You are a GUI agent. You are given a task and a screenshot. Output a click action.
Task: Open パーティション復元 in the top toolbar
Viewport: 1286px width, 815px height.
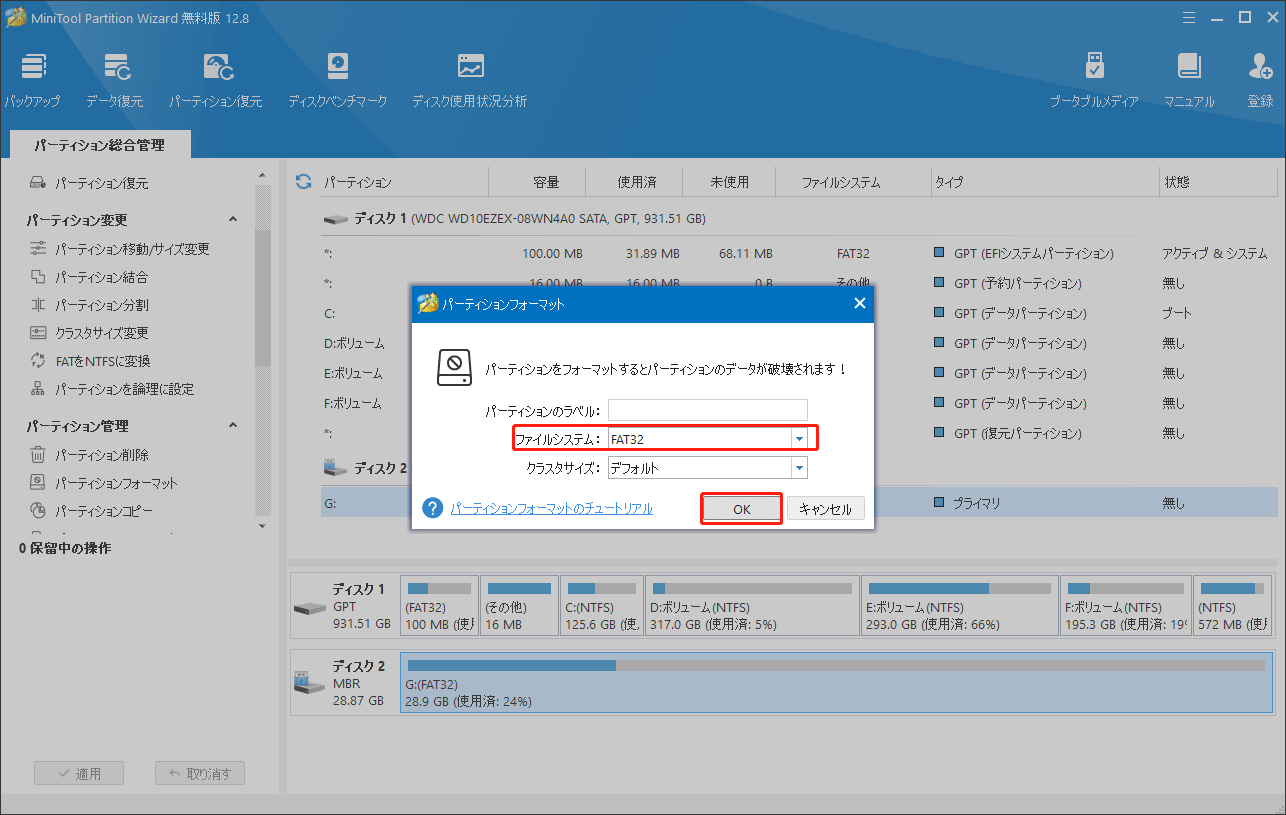[x=215, y=81]
